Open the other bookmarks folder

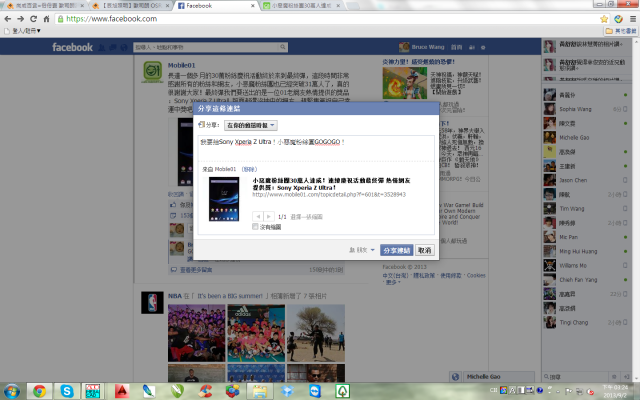tap(621, 31)
